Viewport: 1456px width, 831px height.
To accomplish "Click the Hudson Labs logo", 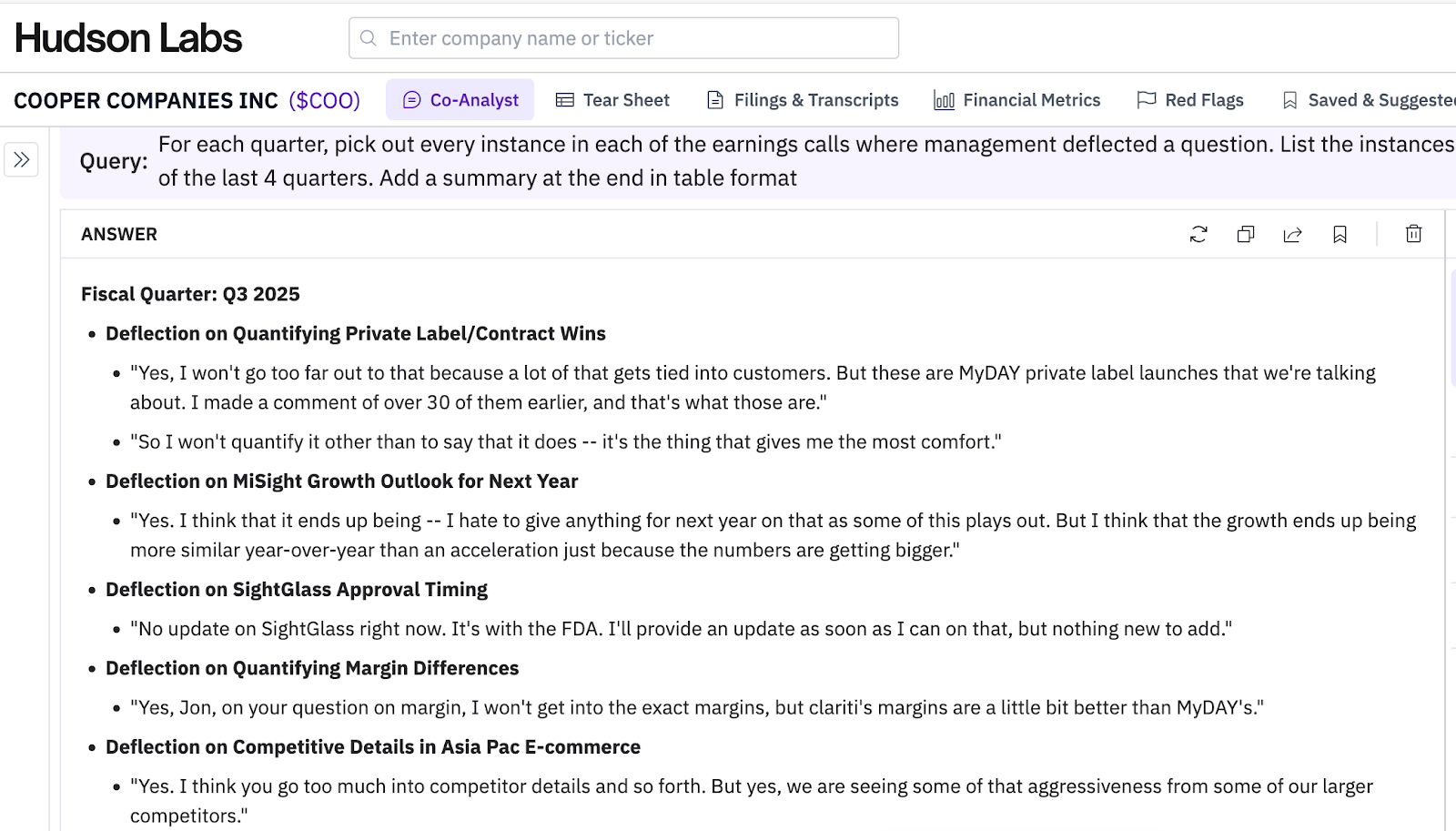I will pos(128,38).
